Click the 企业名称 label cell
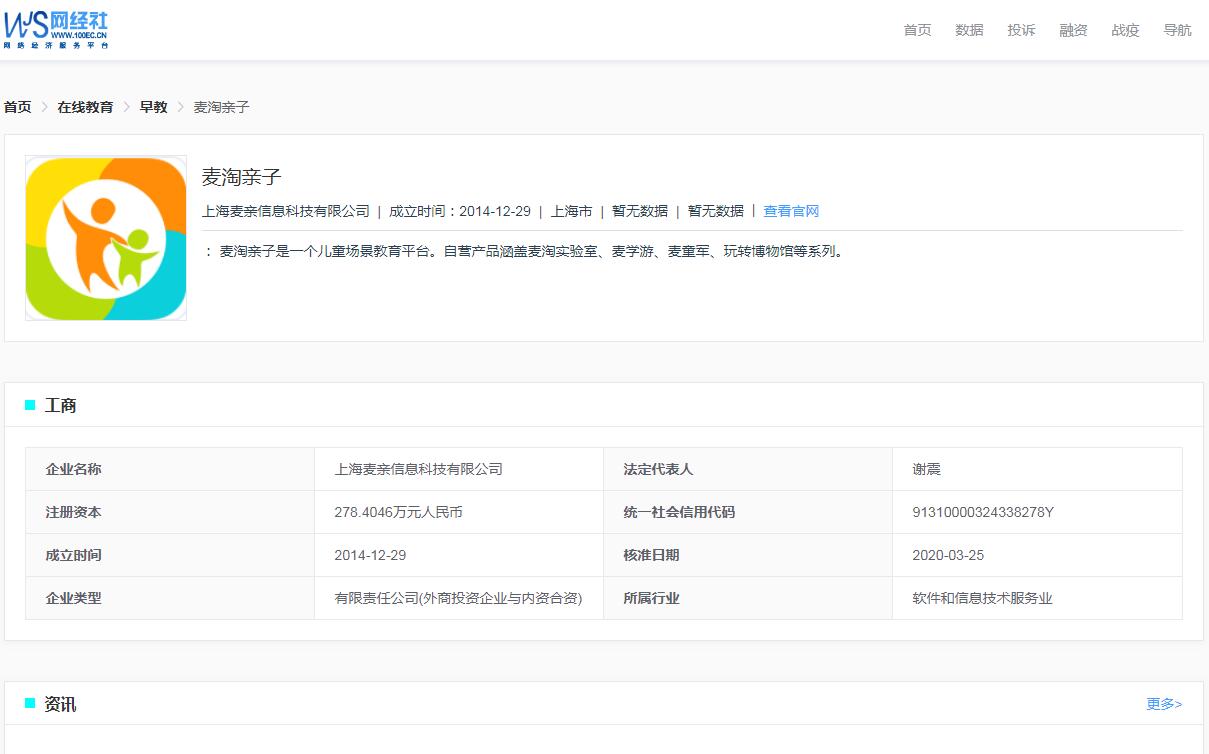 170,469
